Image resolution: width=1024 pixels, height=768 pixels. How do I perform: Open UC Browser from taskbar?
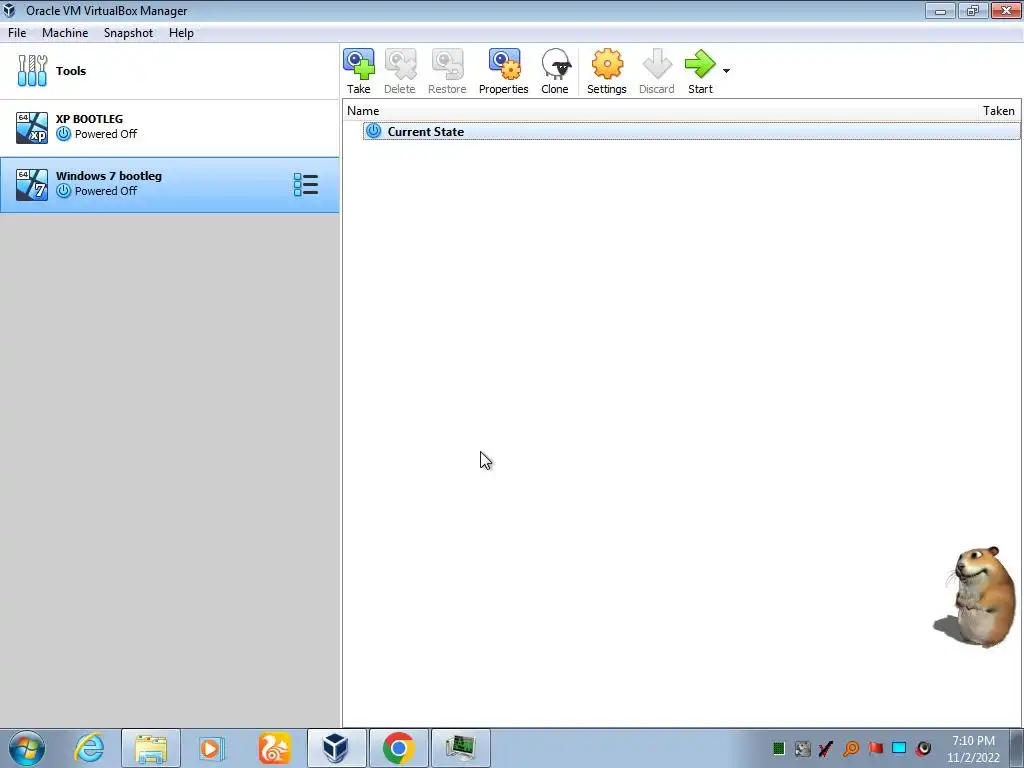pyautogui.click(x=274, y=748)
